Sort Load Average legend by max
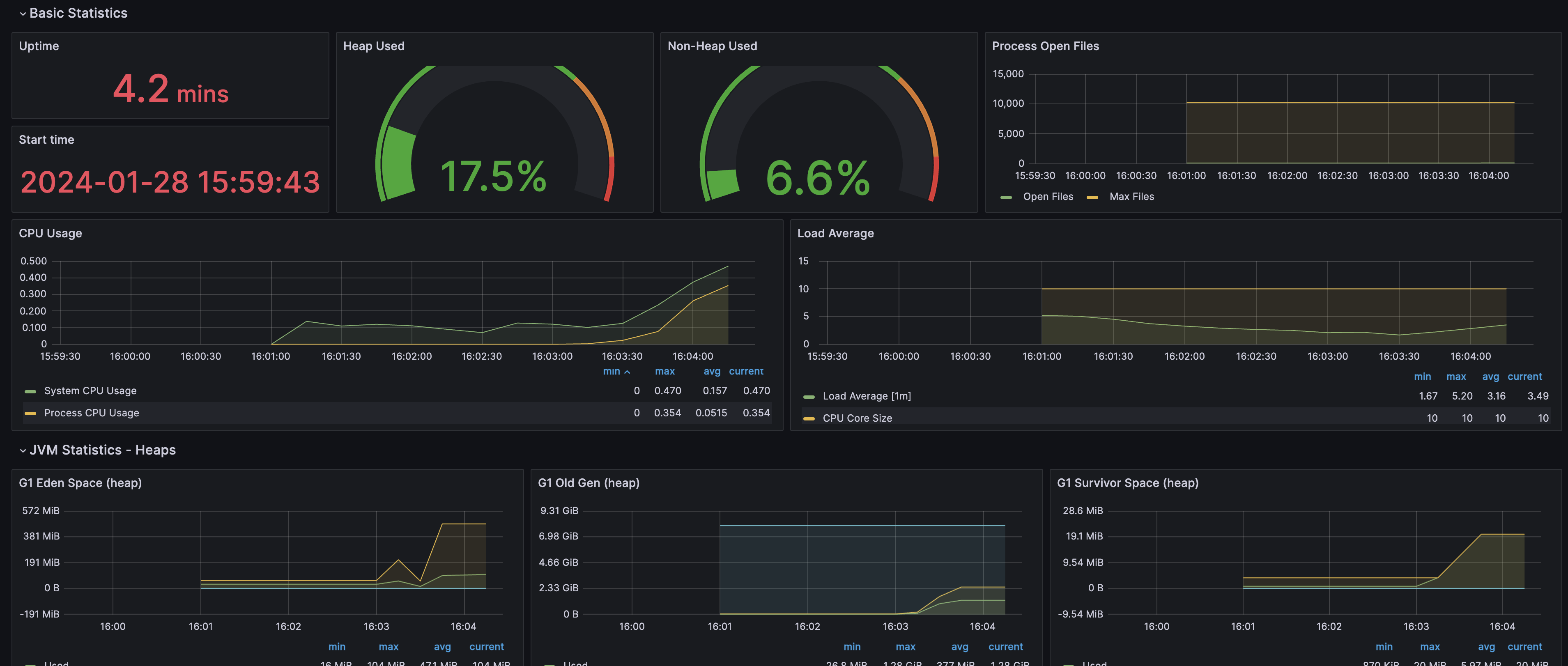Screen dimensions: 1568x666 pyautogui.click(x=1456, y=377)
